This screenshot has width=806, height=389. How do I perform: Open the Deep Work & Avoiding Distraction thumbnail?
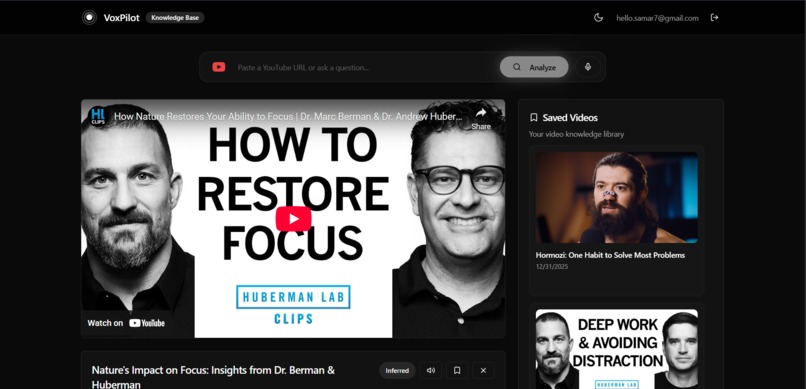(x=616, y=349)
